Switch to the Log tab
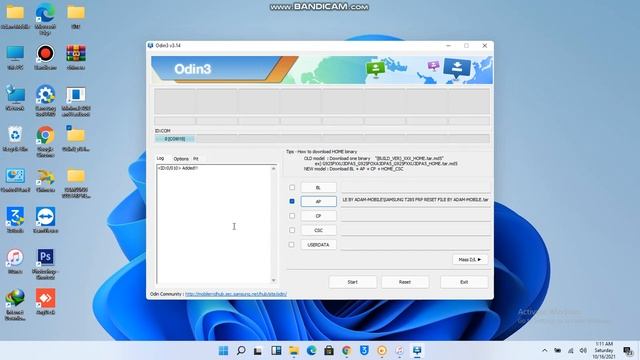The height and width of the screenshot is (360, 640). click(x=160, y=158)
